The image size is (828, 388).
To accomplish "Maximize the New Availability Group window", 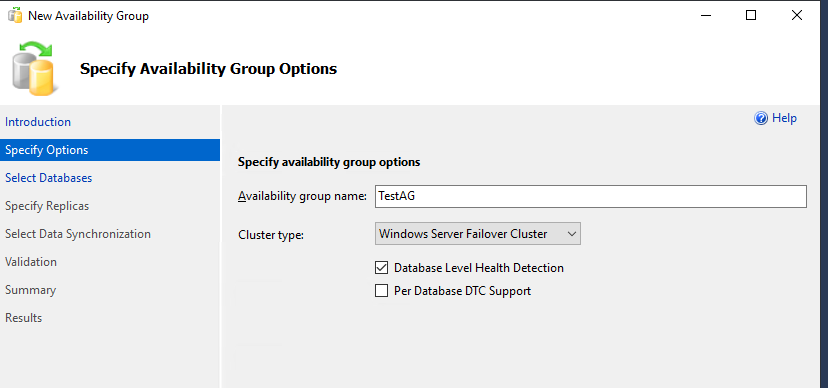I will [x=750, y=15].
